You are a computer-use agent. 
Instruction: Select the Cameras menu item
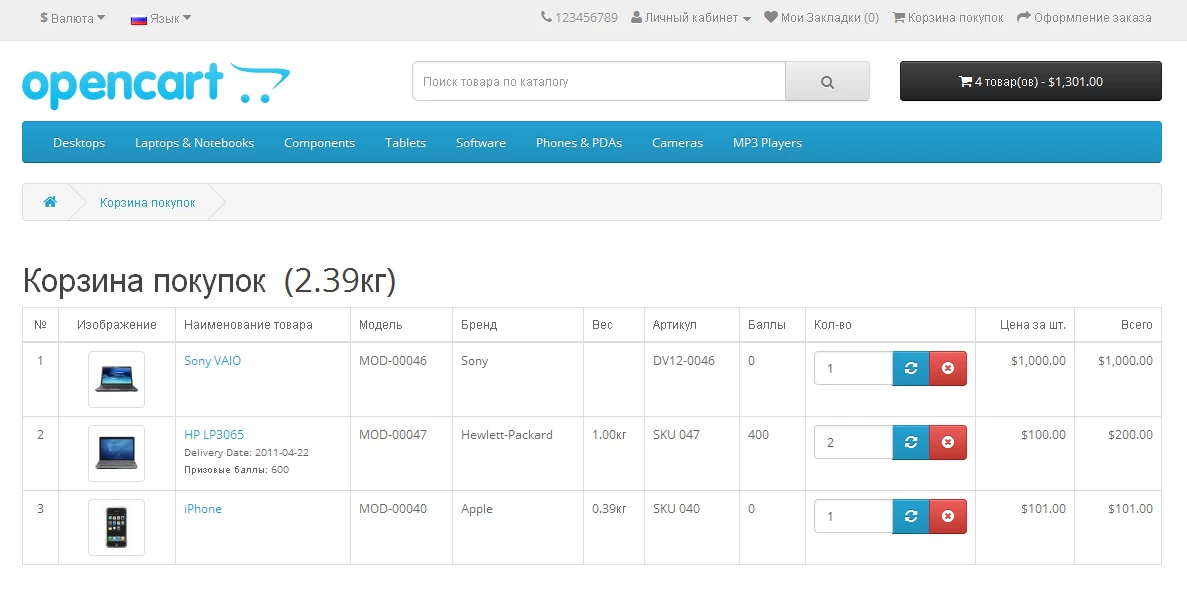pos(678,142)
